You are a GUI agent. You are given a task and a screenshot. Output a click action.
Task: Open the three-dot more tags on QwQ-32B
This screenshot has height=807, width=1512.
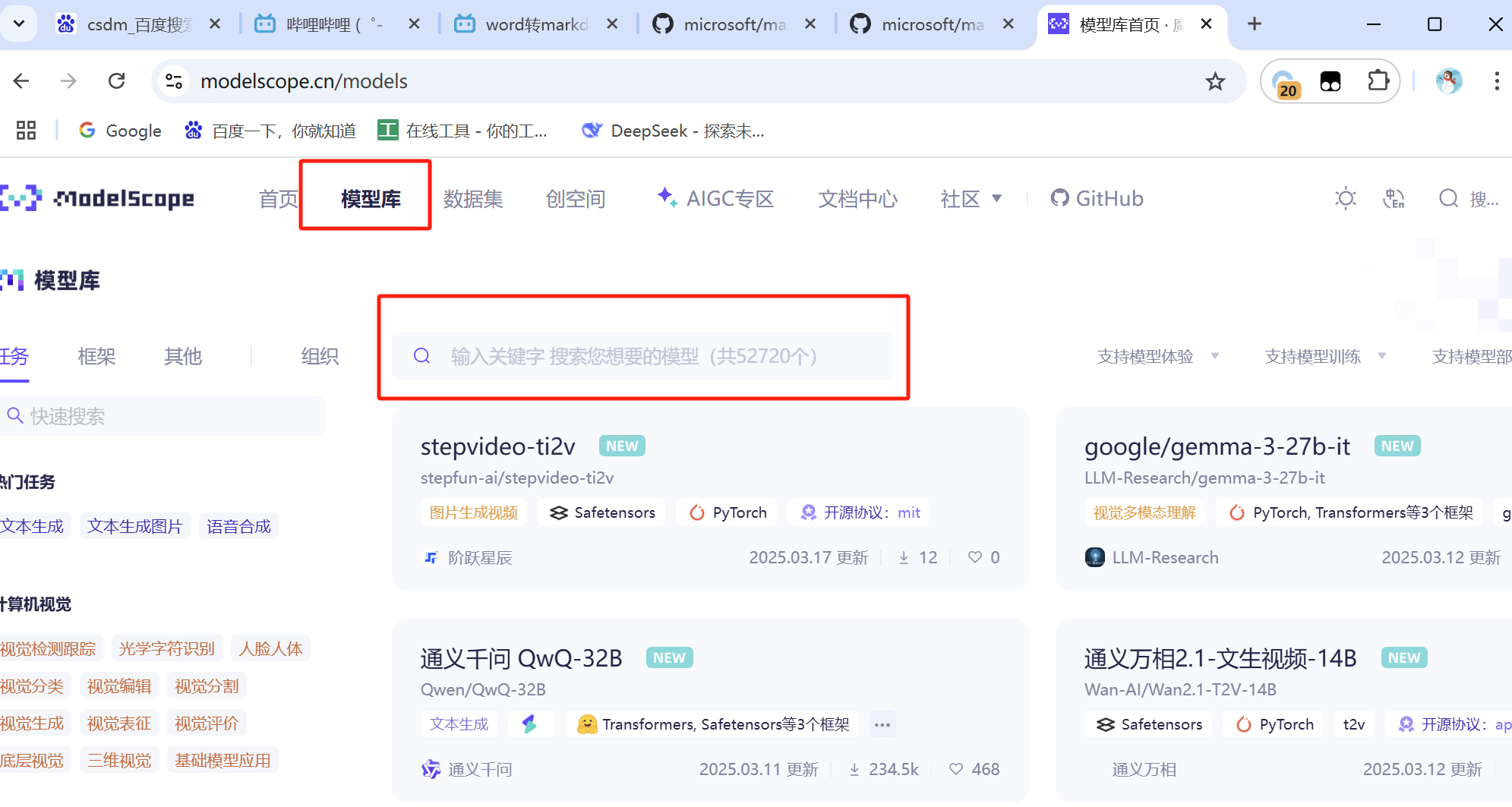(882, 724)
